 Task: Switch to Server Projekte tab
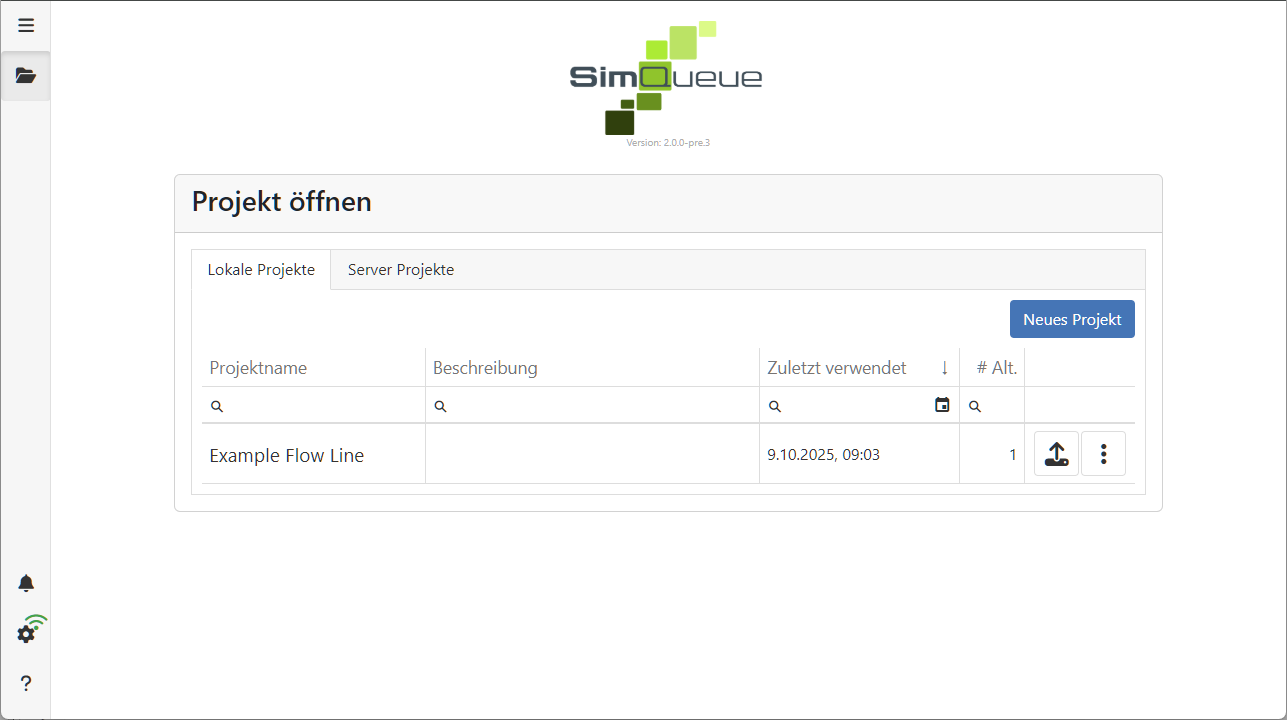(x=401, y=270)
